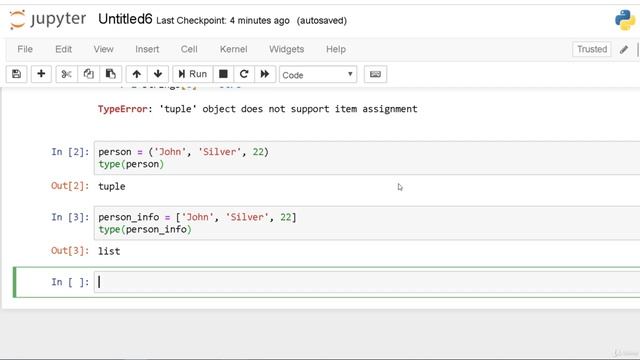Open the command palette keyboard icon
640x360 pixels.
point(375,74)
